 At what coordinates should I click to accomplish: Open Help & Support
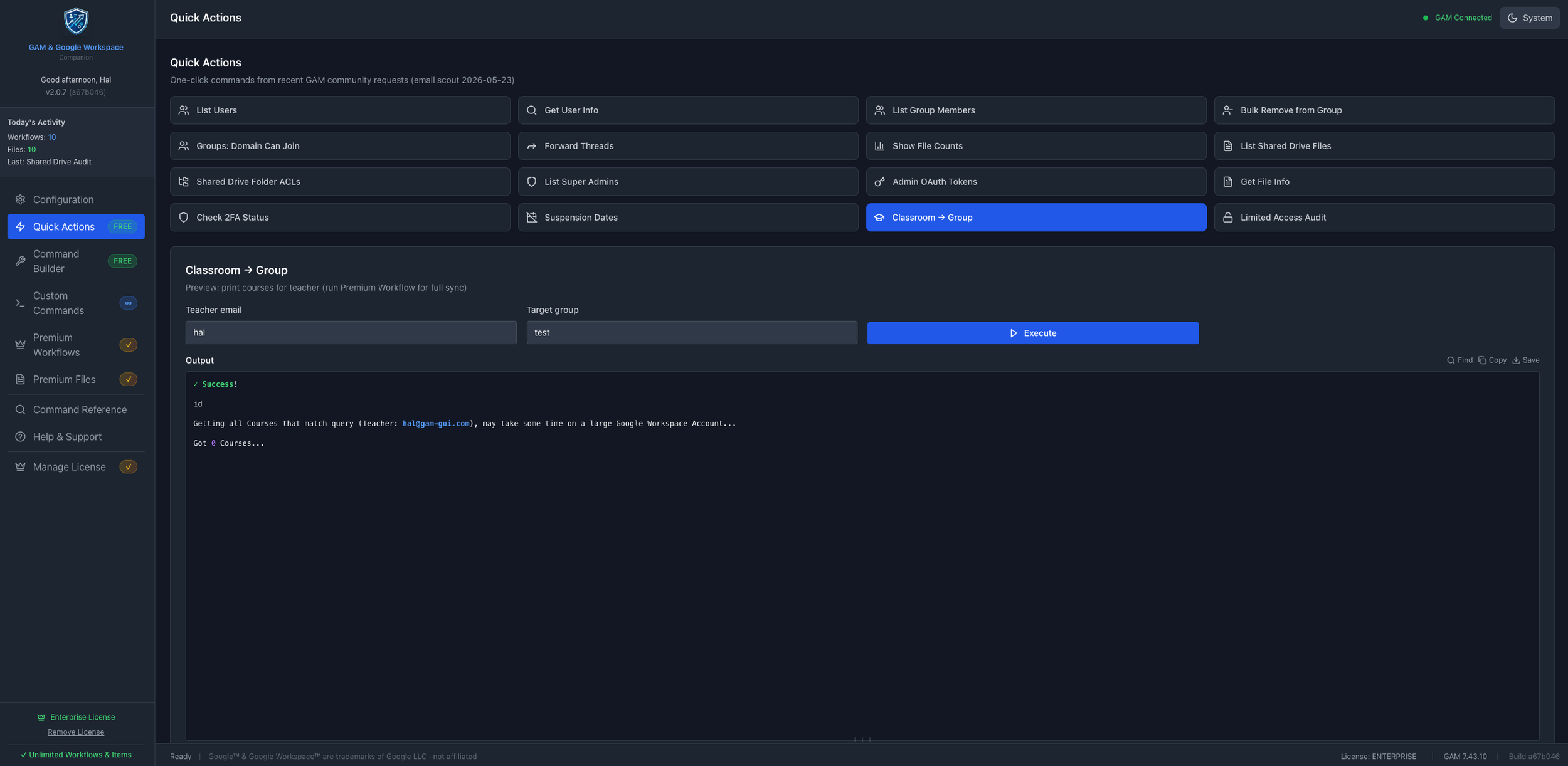[x=76, y=436]
